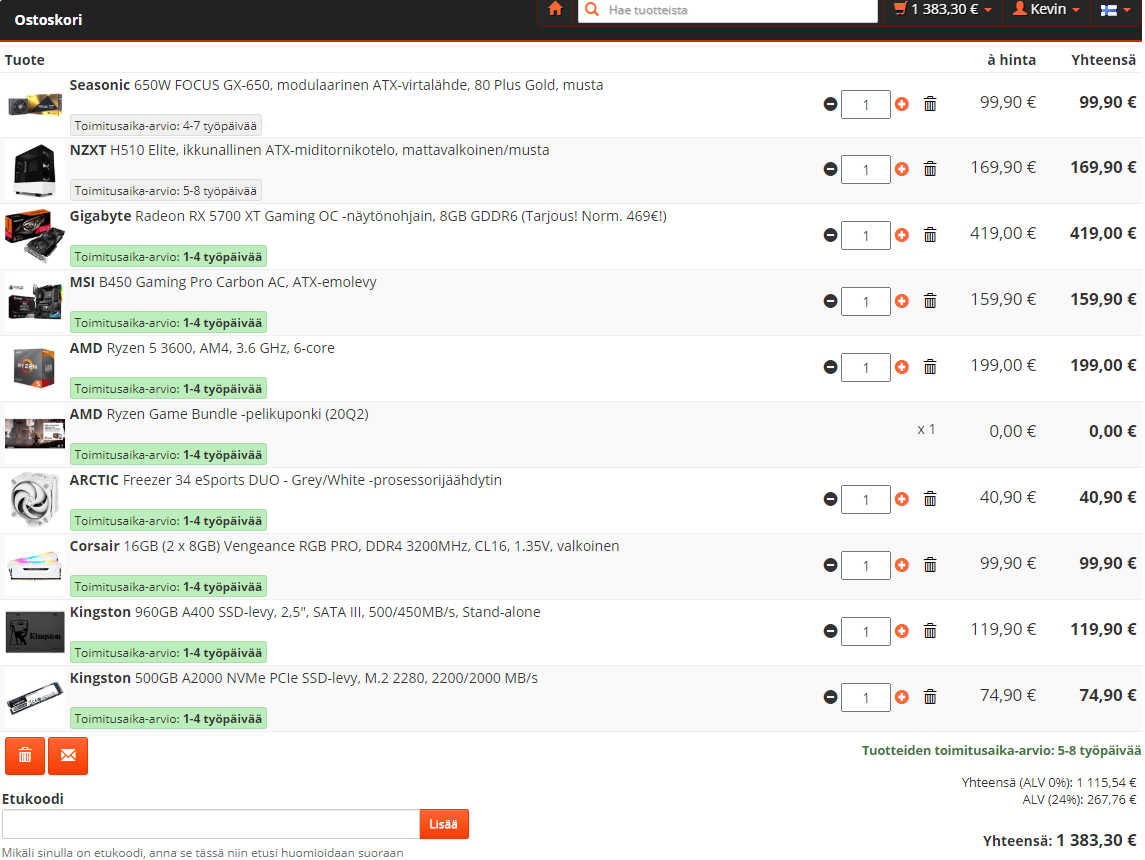Viewport: 1145px width, 860px height.
Task: Delete Kingston 960GB A400 SSD row
Action: (930, 630)
